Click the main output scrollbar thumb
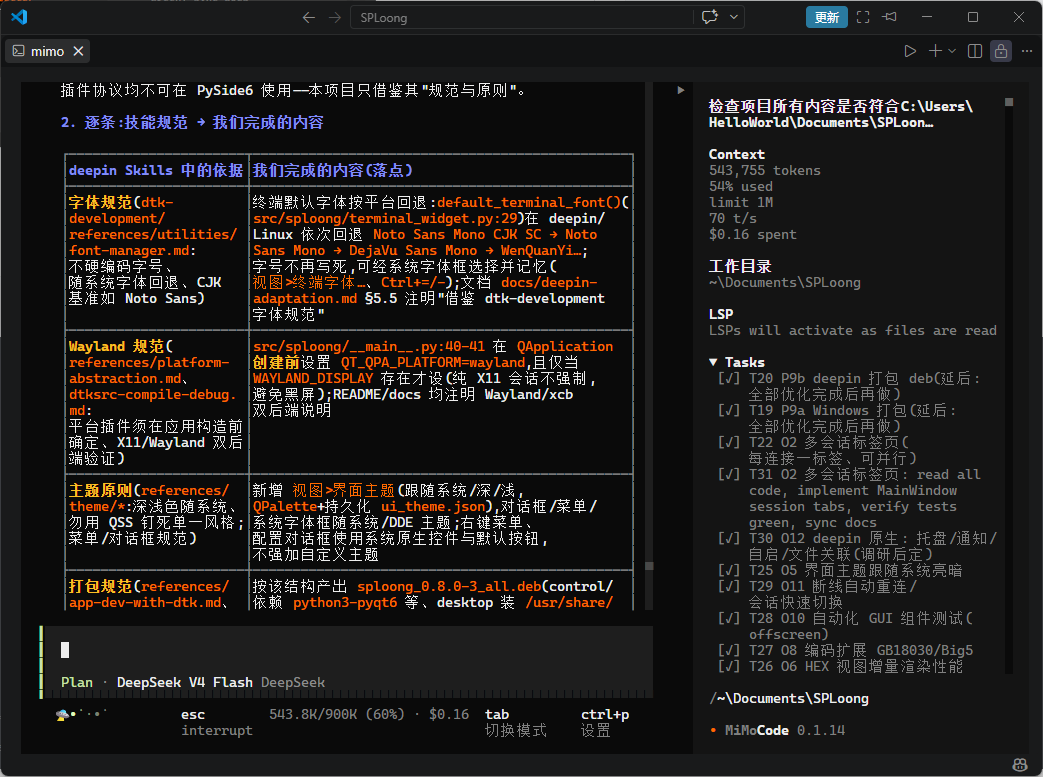 pyautogui.click(x=649, y=566)
